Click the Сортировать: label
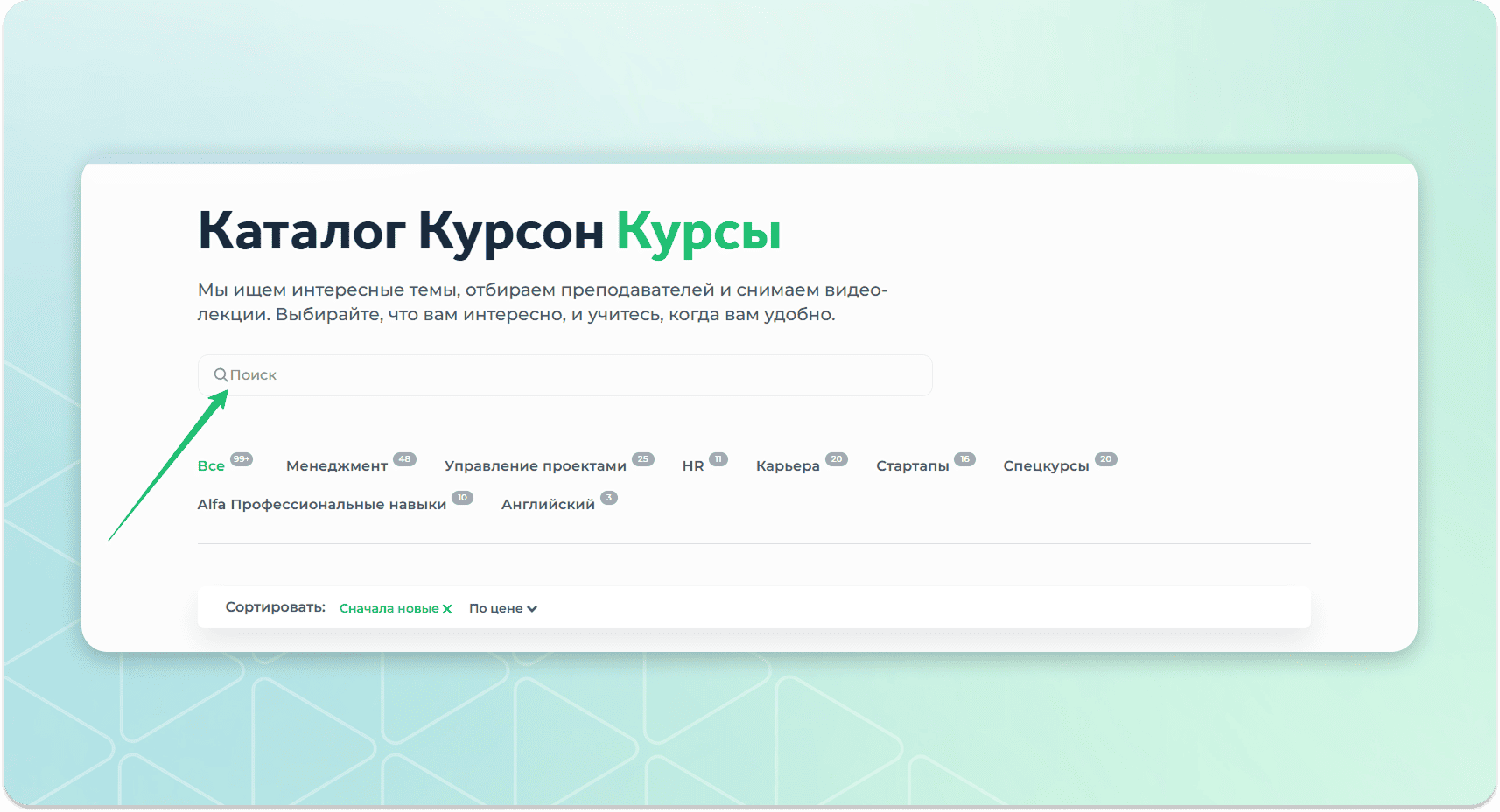Screen dimensions: 1500x812 pyautogui.click(x=276, y=607)
